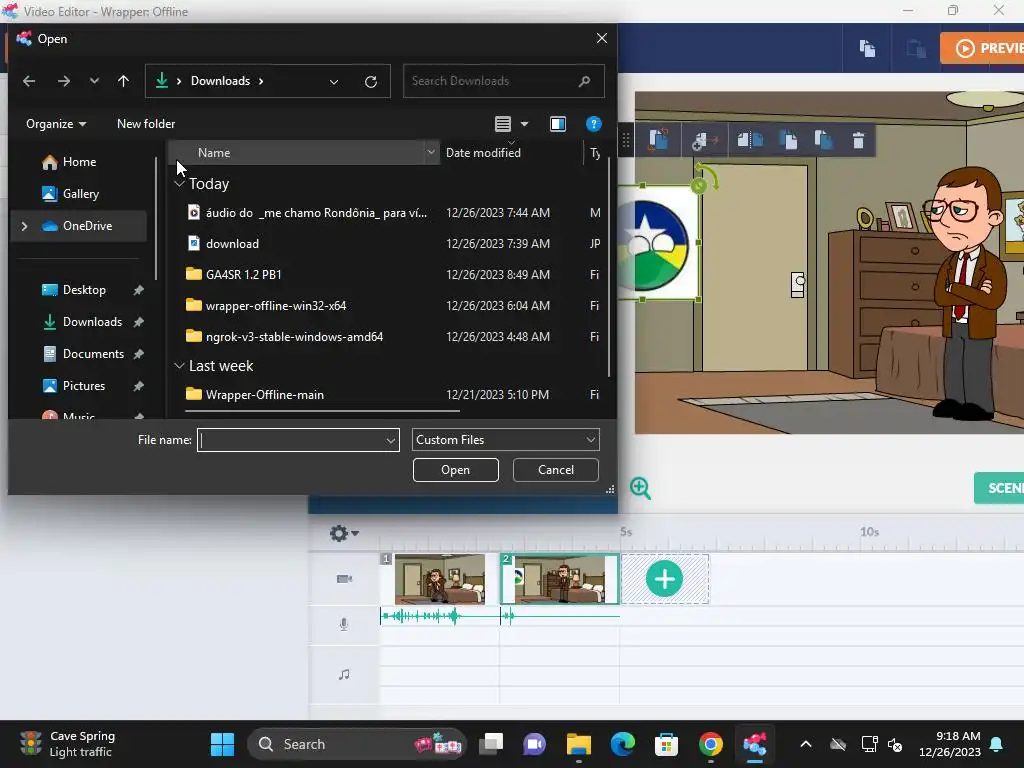Click the voice microphone track icon
This screenshot has width=1024, height=768.
click(x=344, y=624)
